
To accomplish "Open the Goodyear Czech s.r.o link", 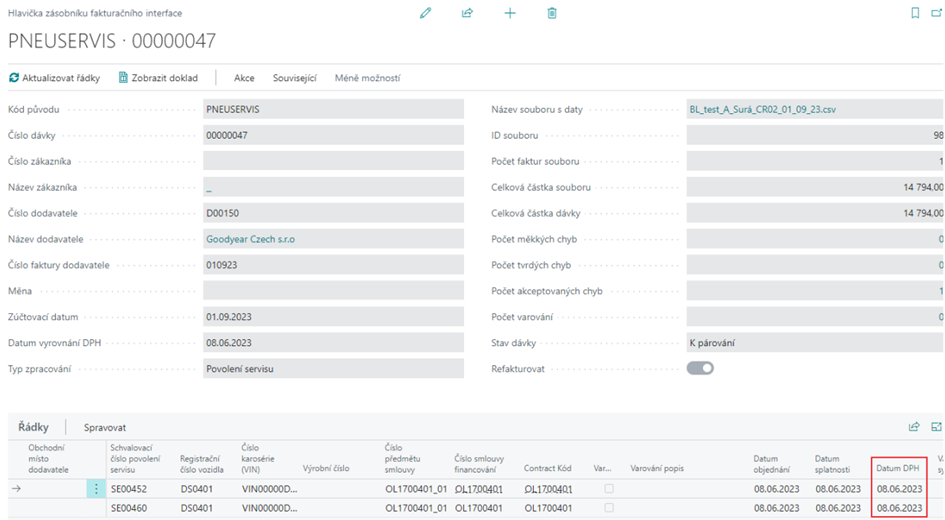I will (x=250, y=239).
